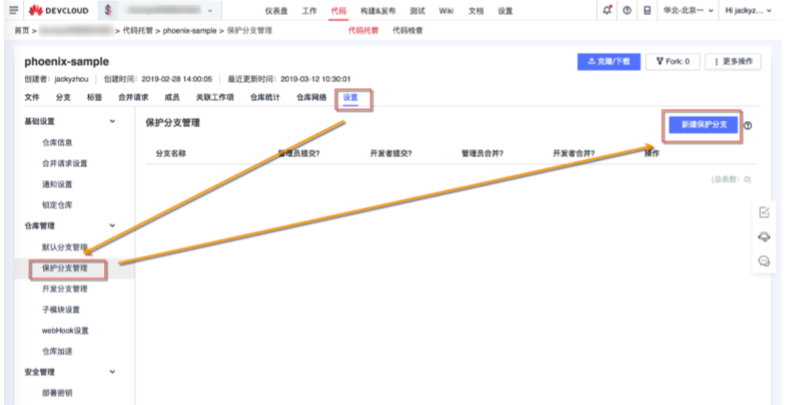
Task: Open 仓库加速 in sidebar
Action: (57, 351)
